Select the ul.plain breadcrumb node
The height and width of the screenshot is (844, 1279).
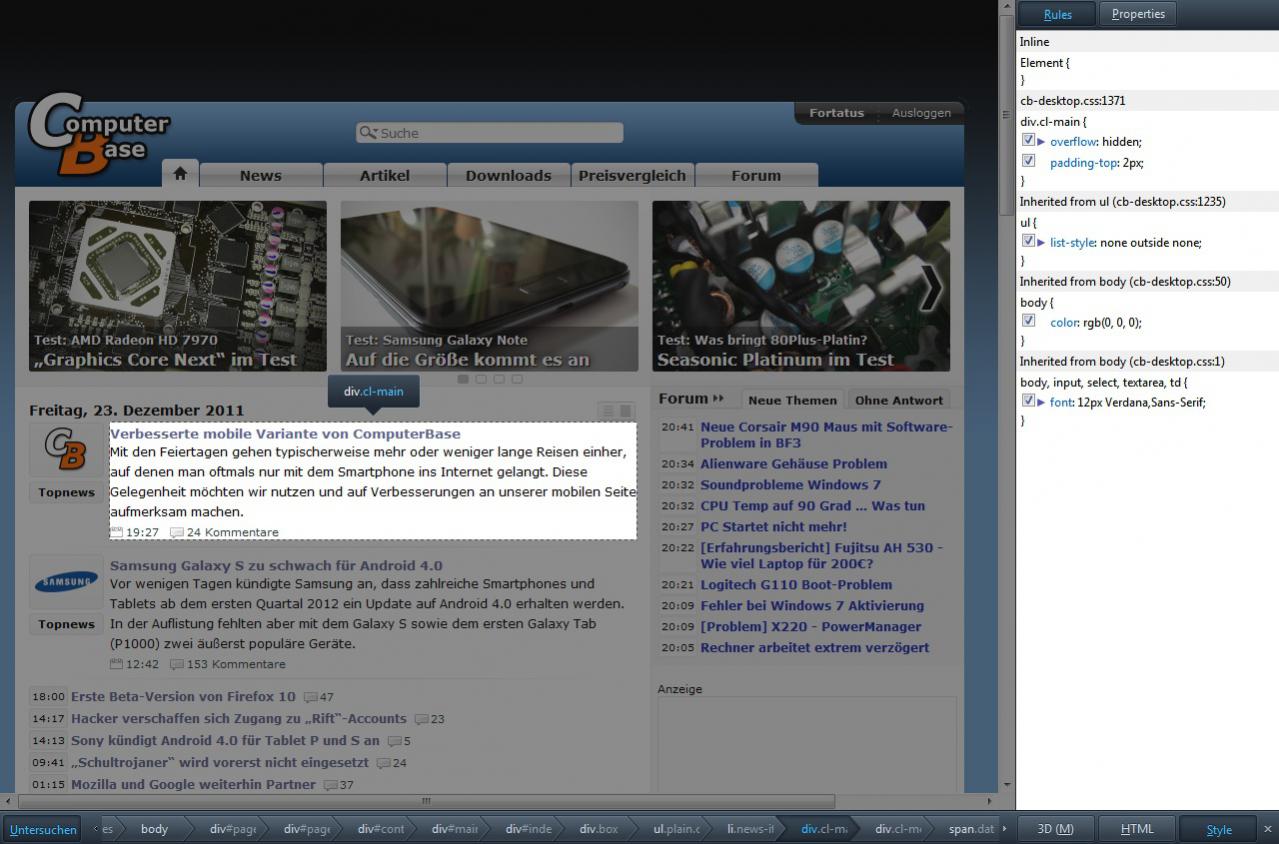(675, 829)
